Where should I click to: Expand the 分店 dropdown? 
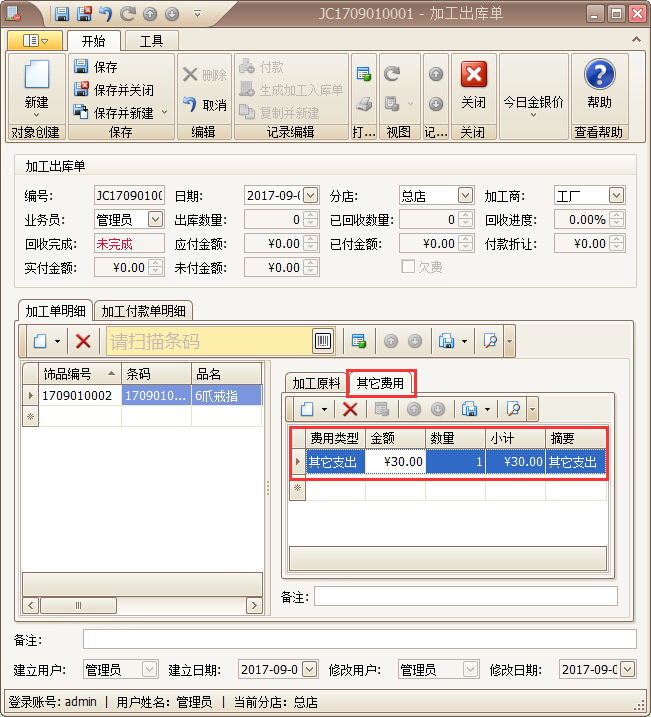click(x=465, y=195)
